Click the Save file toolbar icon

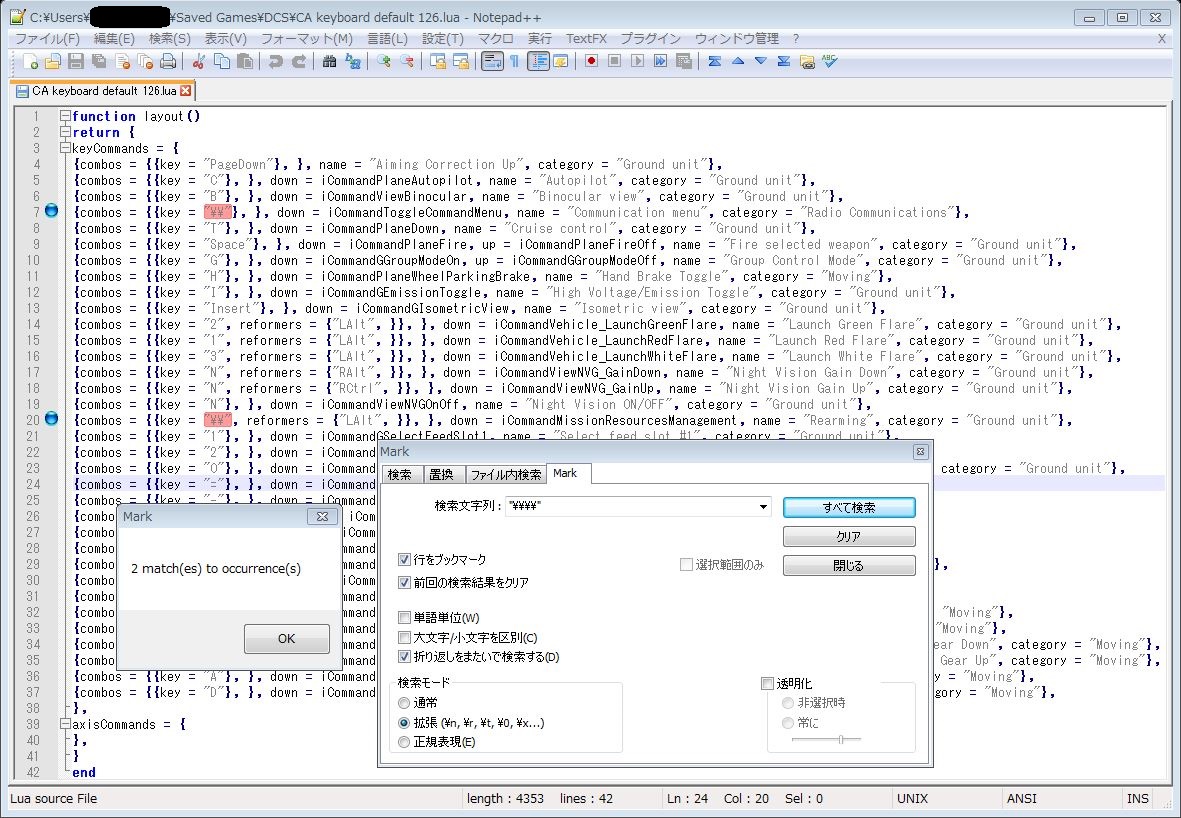pyautogui.click(x=75, y=62)
